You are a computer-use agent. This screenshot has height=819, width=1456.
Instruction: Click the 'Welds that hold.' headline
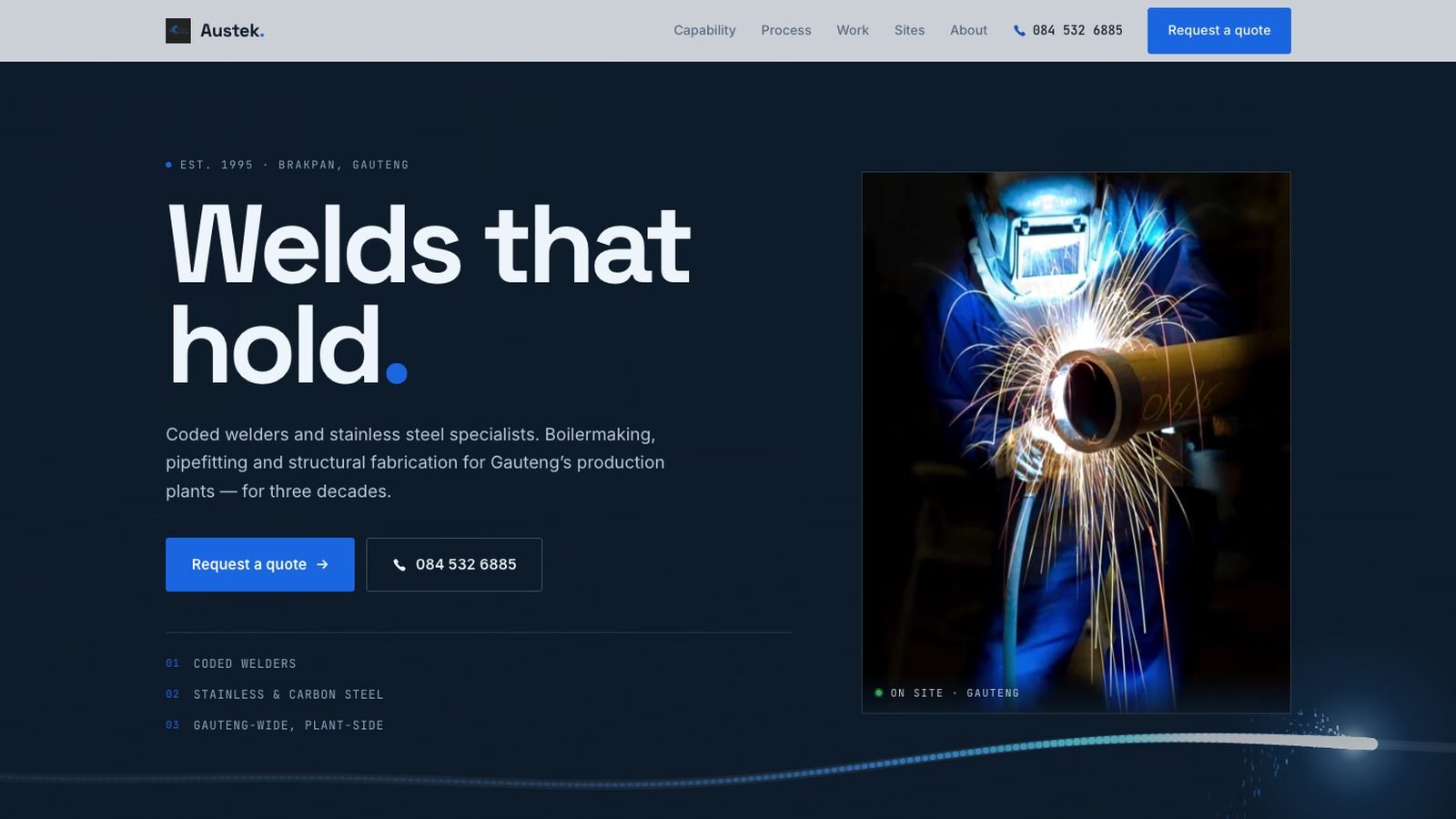[x=430, y=295]
